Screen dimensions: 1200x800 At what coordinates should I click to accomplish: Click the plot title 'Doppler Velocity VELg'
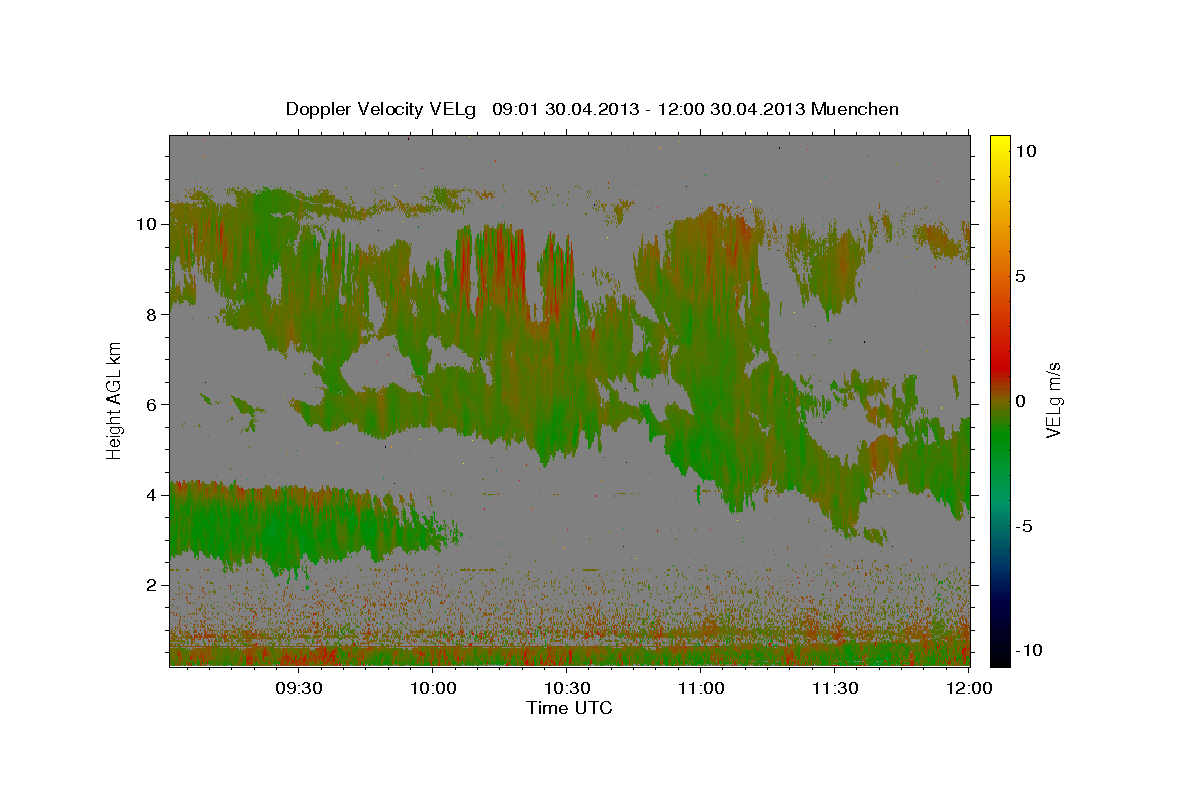click(592, 109)
